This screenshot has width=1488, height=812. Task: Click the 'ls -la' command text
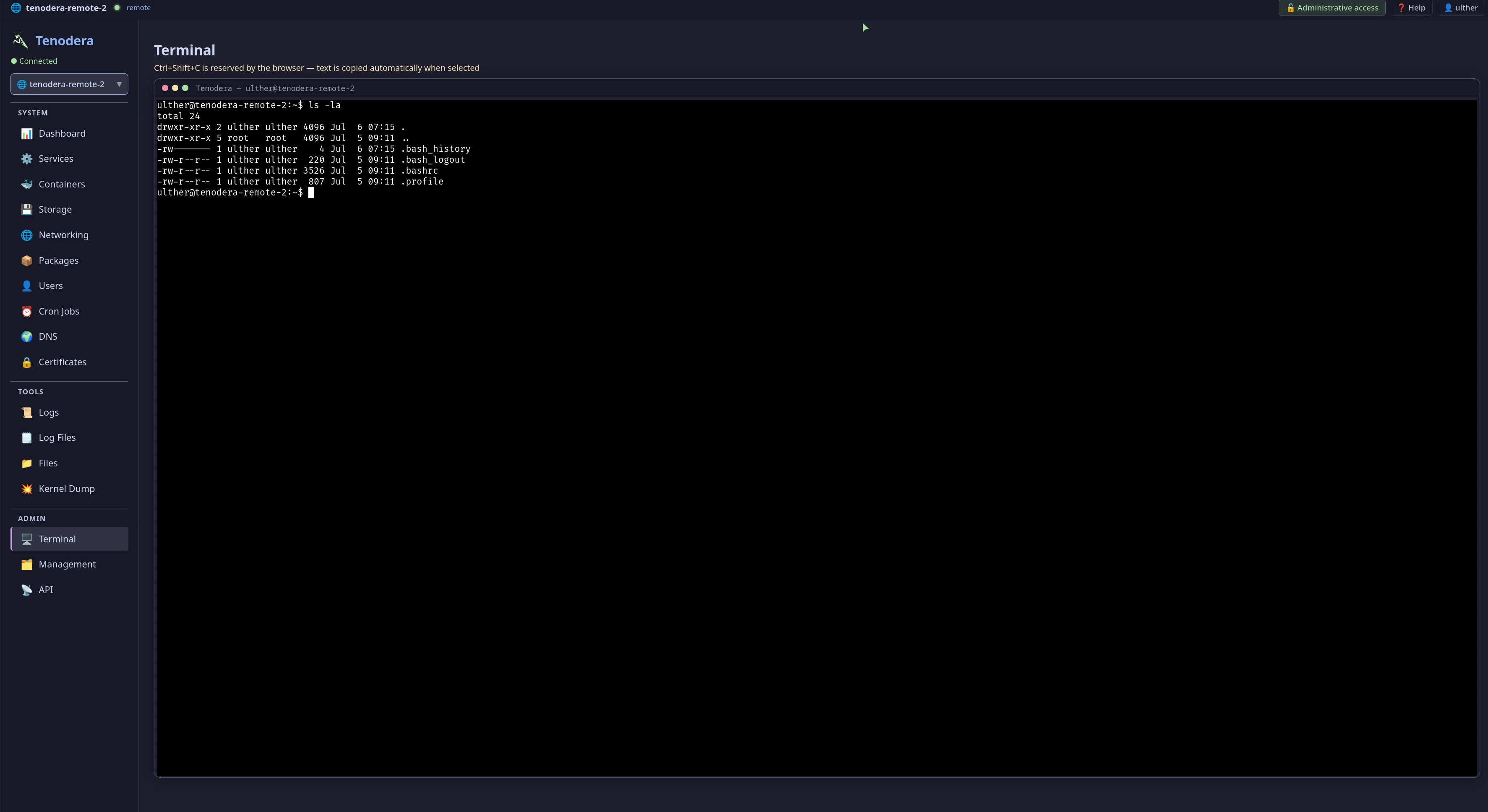pos(325,105)
